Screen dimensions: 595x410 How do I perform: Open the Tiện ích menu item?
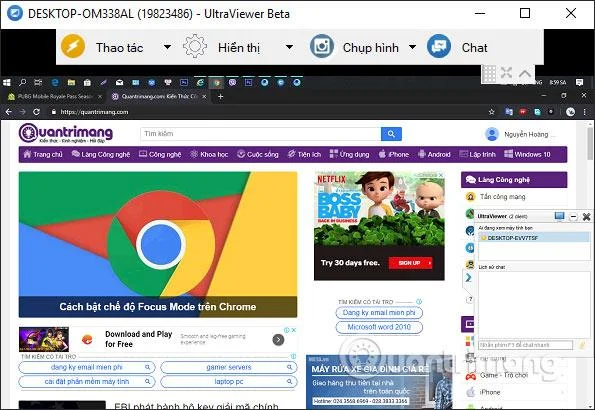pos(304,154)
